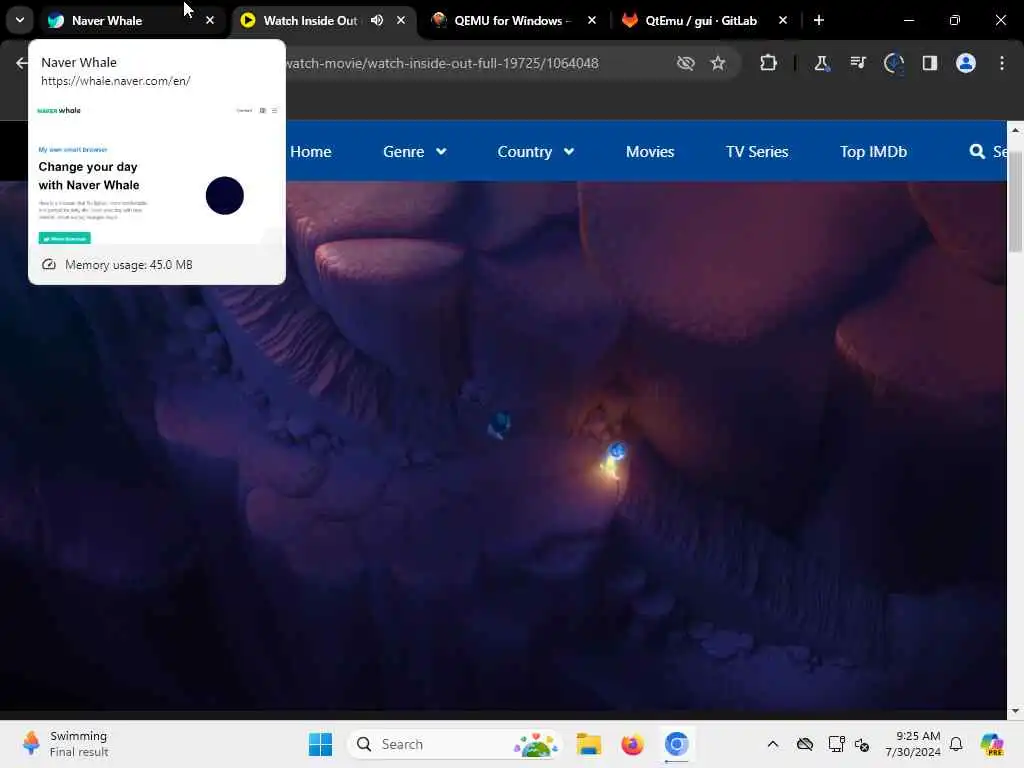Screen dimensions: 1024x768
Task: Click the Swimming Final result widget
Action: pyautogui.click(x=65, y=744)
